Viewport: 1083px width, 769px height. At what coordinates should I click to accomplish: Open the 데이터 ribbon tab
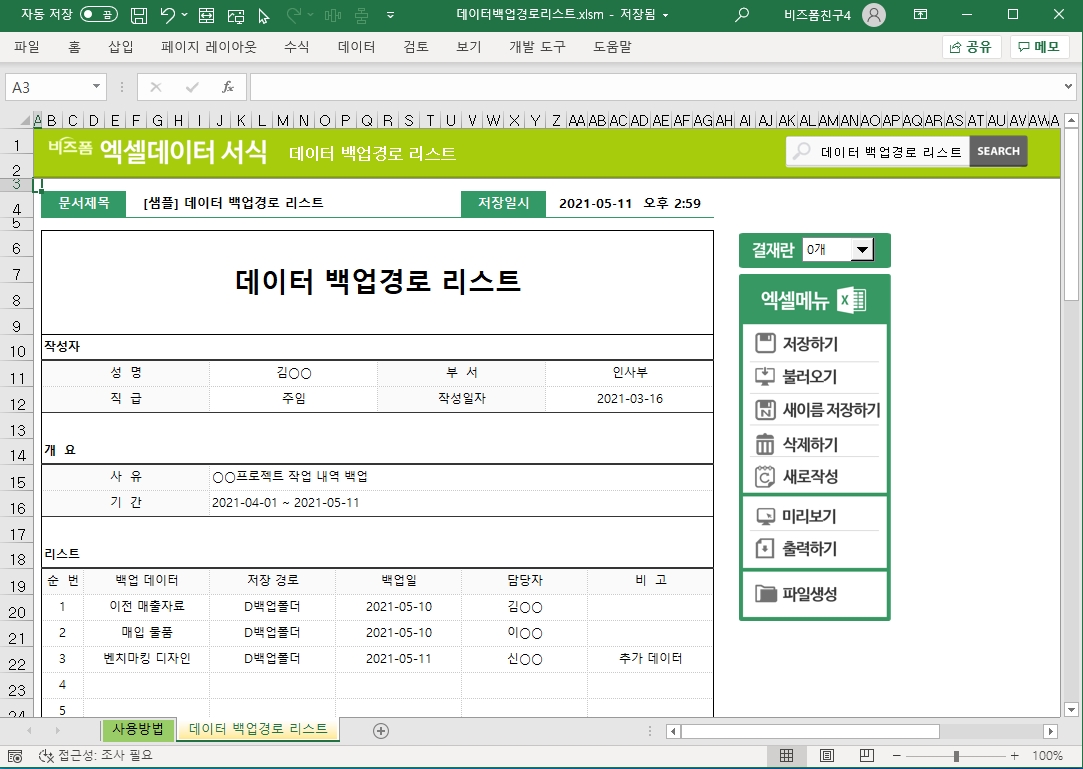[x=356, y=47]
